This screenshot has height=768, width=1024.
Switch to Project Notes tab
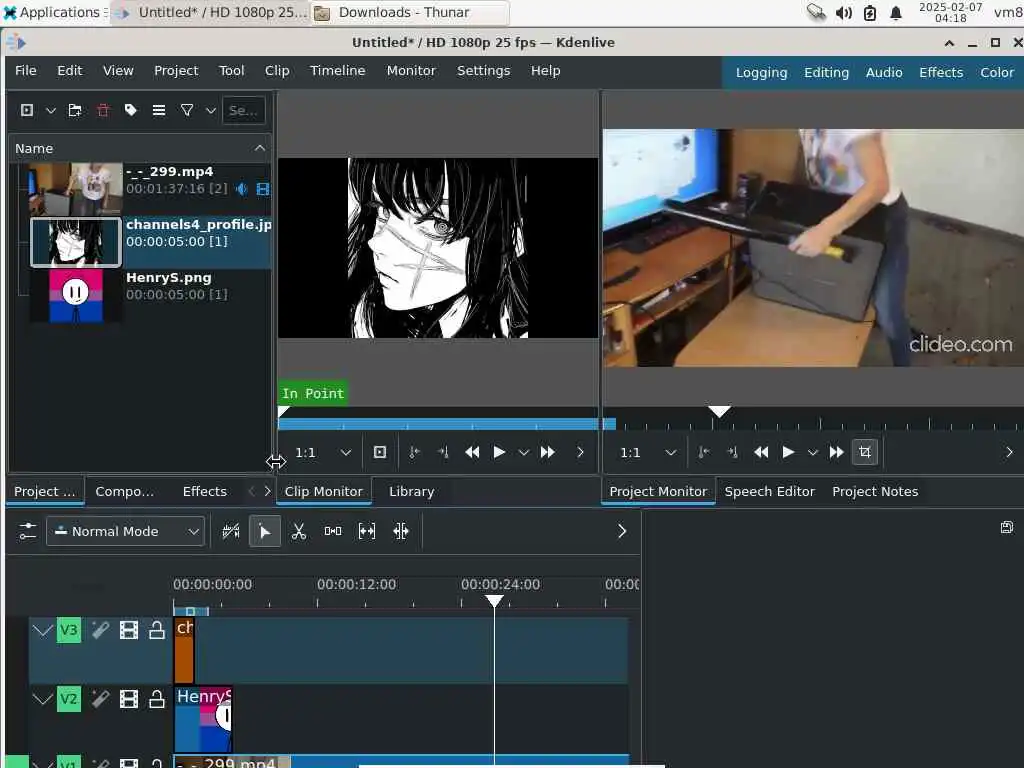click(x=875, y=492)
